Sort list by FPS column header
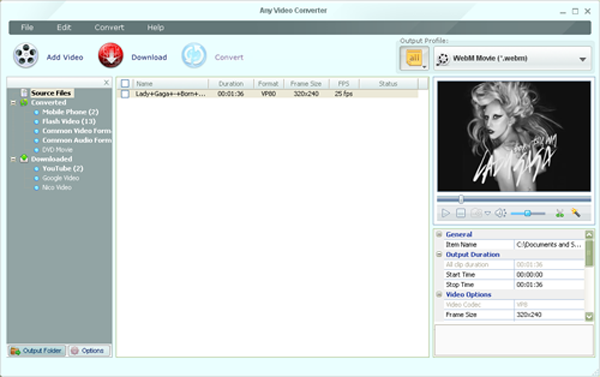Viewport: 600px width, 377px height. pyautogui.click(x=344, y=83)
